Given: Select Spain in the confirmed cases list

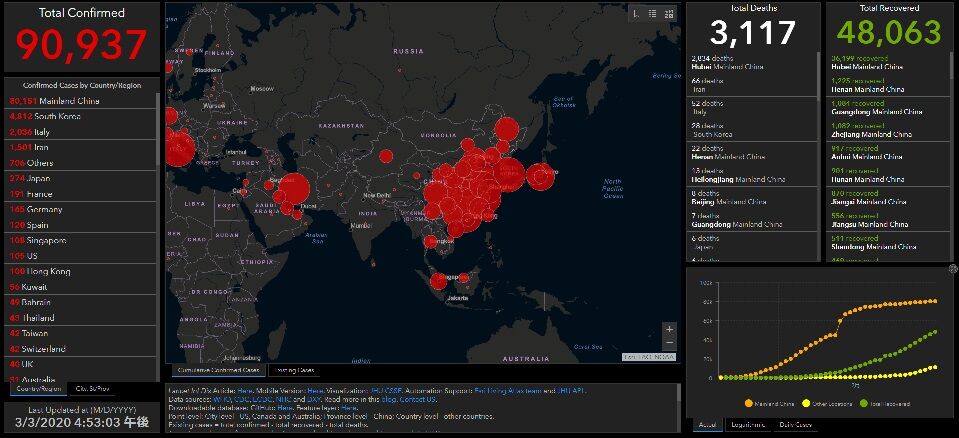Looking at the screenshot, I should [81, 225].
